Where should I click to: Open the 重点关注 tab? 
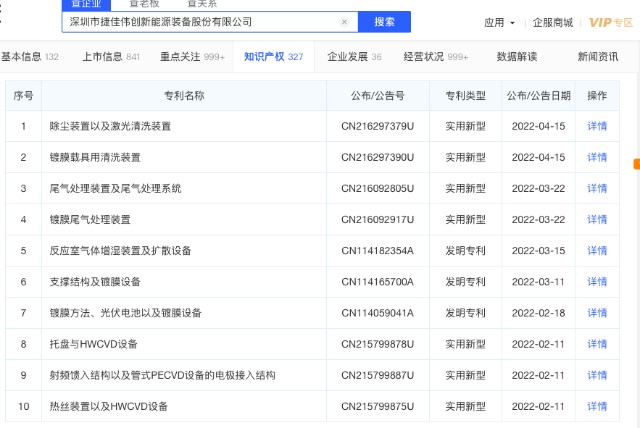pos(192,57)
